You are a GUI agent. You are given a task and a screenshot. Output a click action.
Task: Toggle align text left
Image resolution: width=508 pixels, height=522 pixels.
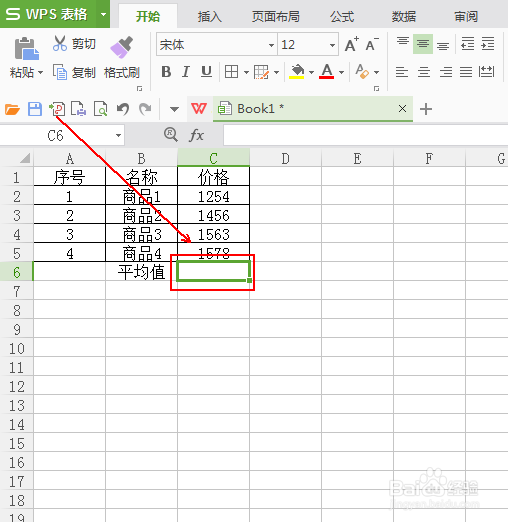(x=402, y=72)
